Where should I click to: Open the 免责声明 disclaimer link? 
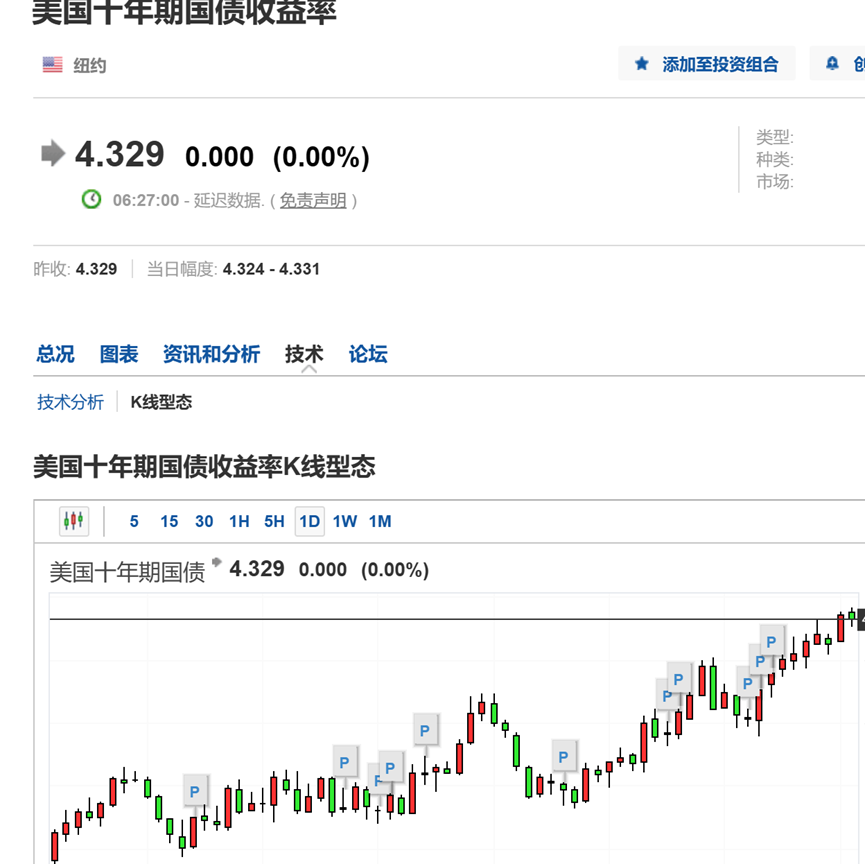coord(313,200)
